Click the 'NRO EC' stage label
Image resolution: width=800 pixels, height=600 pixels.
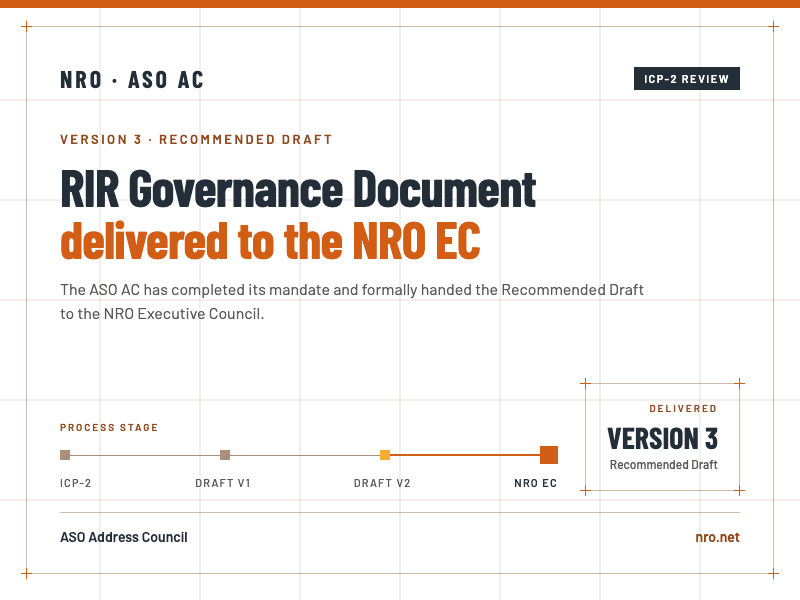536,483
